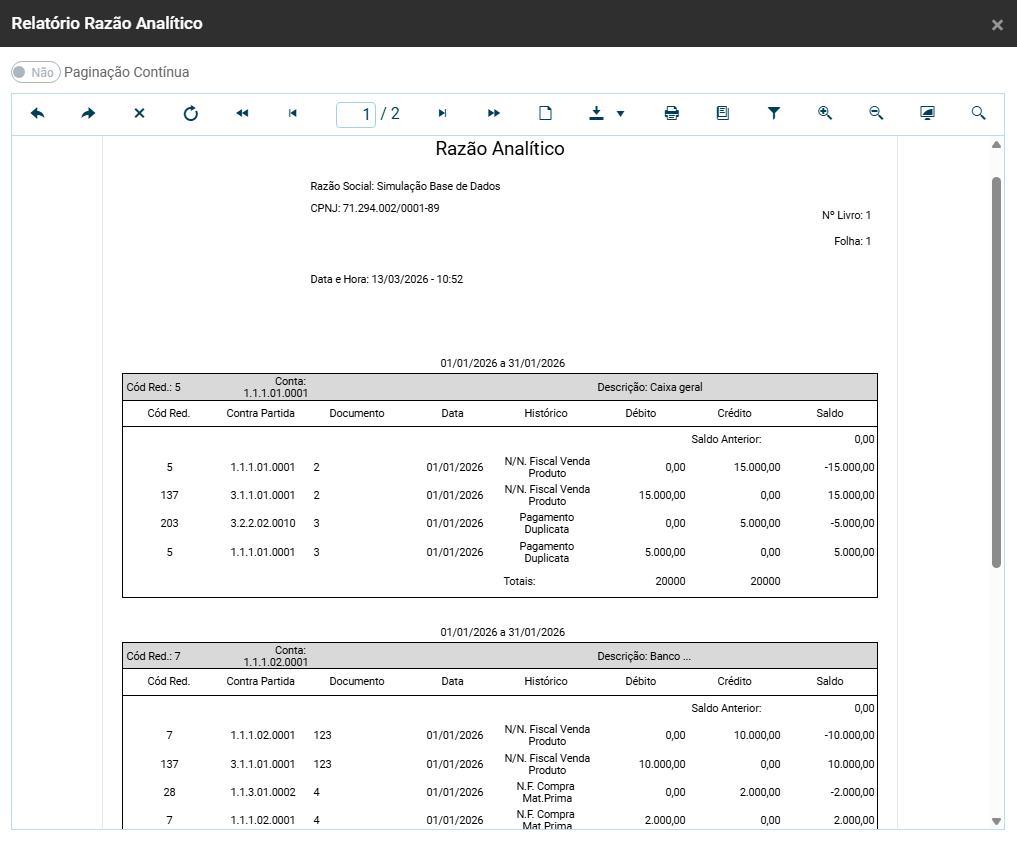This screenshot has width=1017, height=844.
Task: Close the Relatório Razão Analítico dialog
Action: [x=997, y=25]
